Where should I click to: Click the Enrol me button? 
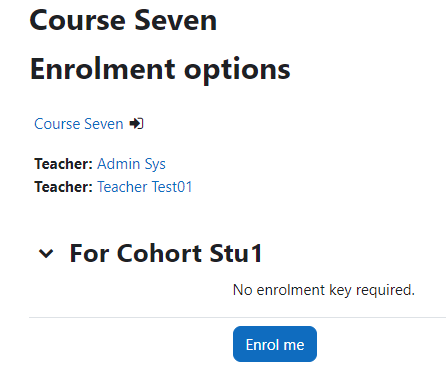[275, 344]
